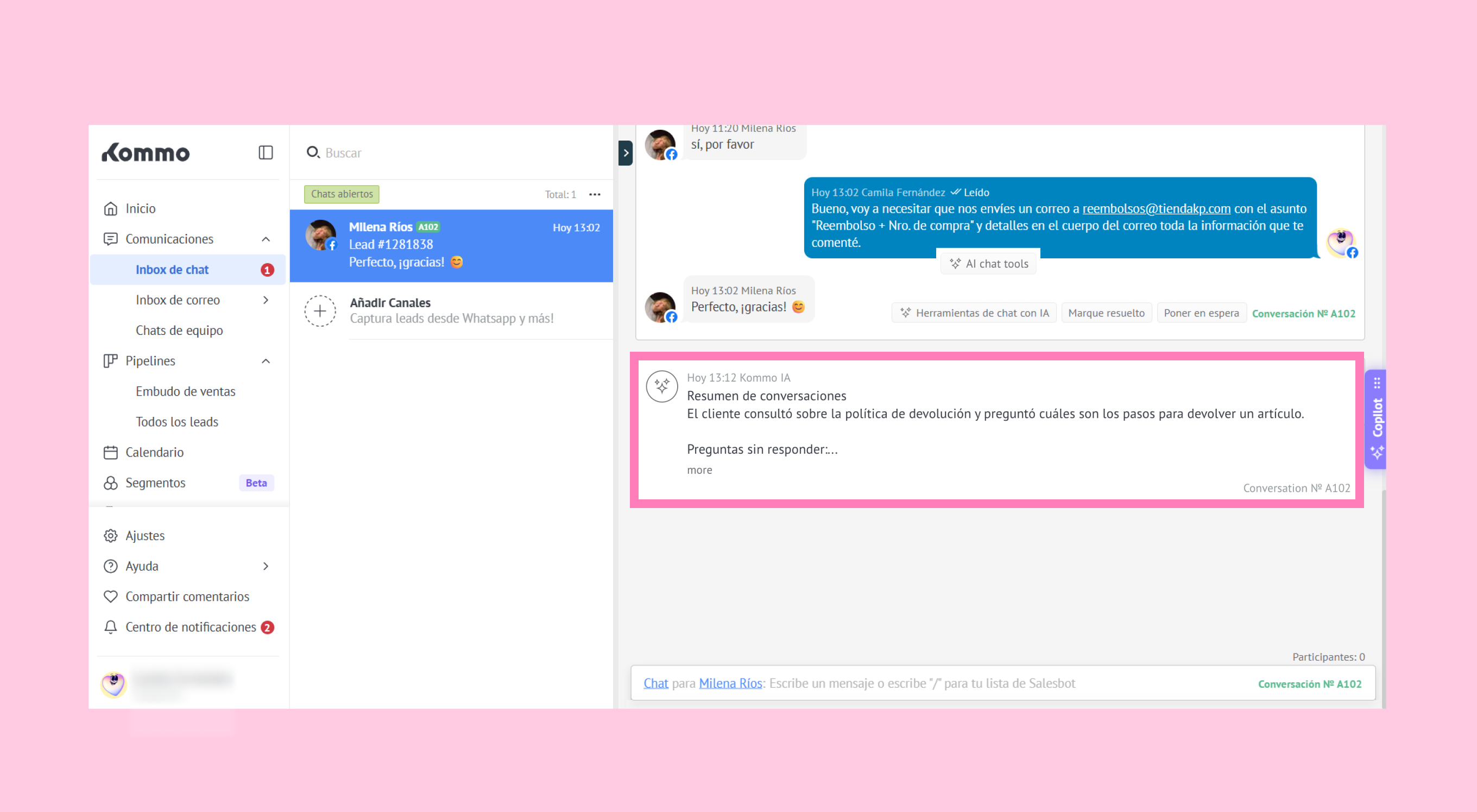Expand the Inbox de correo chevron
The width and height of the screenshot is (1477, 812).
266,300
